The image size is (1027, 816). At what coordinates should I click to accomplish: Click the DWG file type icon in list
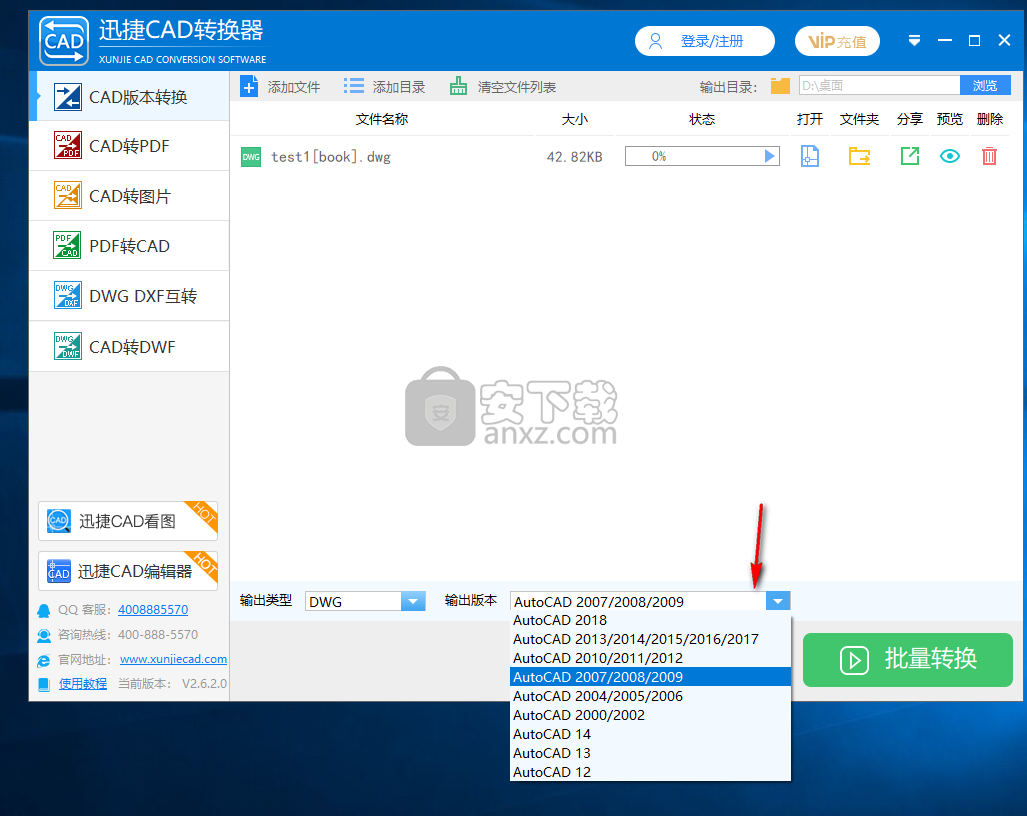tap(251, 157)
